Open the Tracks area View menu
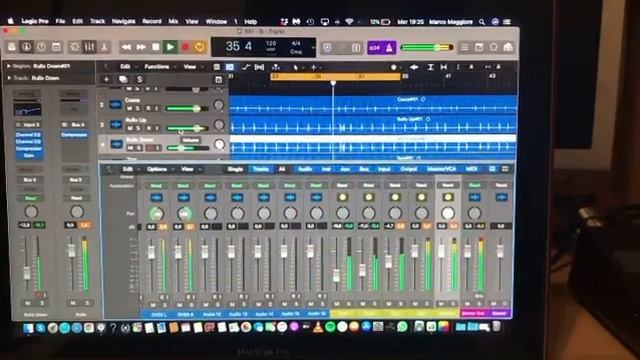 click(x=189, y=67)
